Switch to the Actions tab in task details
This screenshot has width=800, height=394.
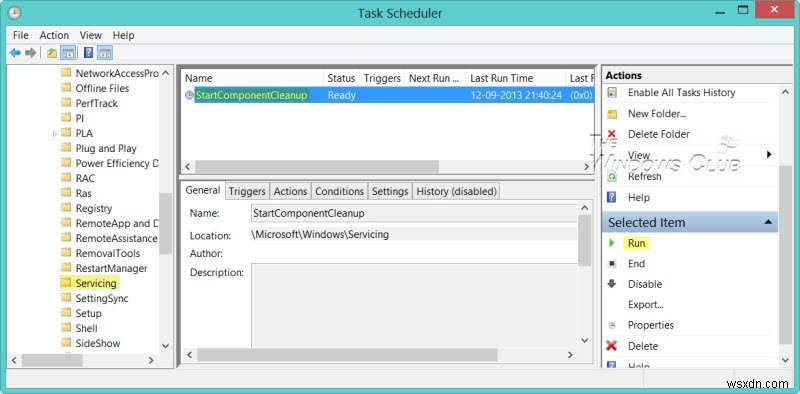click(290, 191)
